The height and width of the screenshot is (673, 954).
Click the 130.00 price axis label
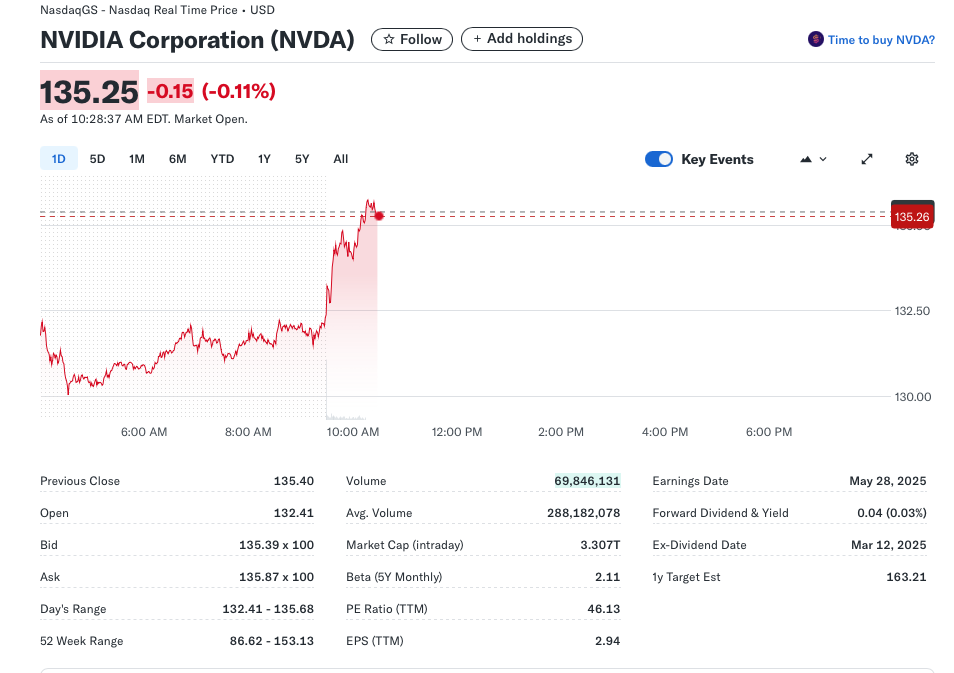[x=913, y=397]
